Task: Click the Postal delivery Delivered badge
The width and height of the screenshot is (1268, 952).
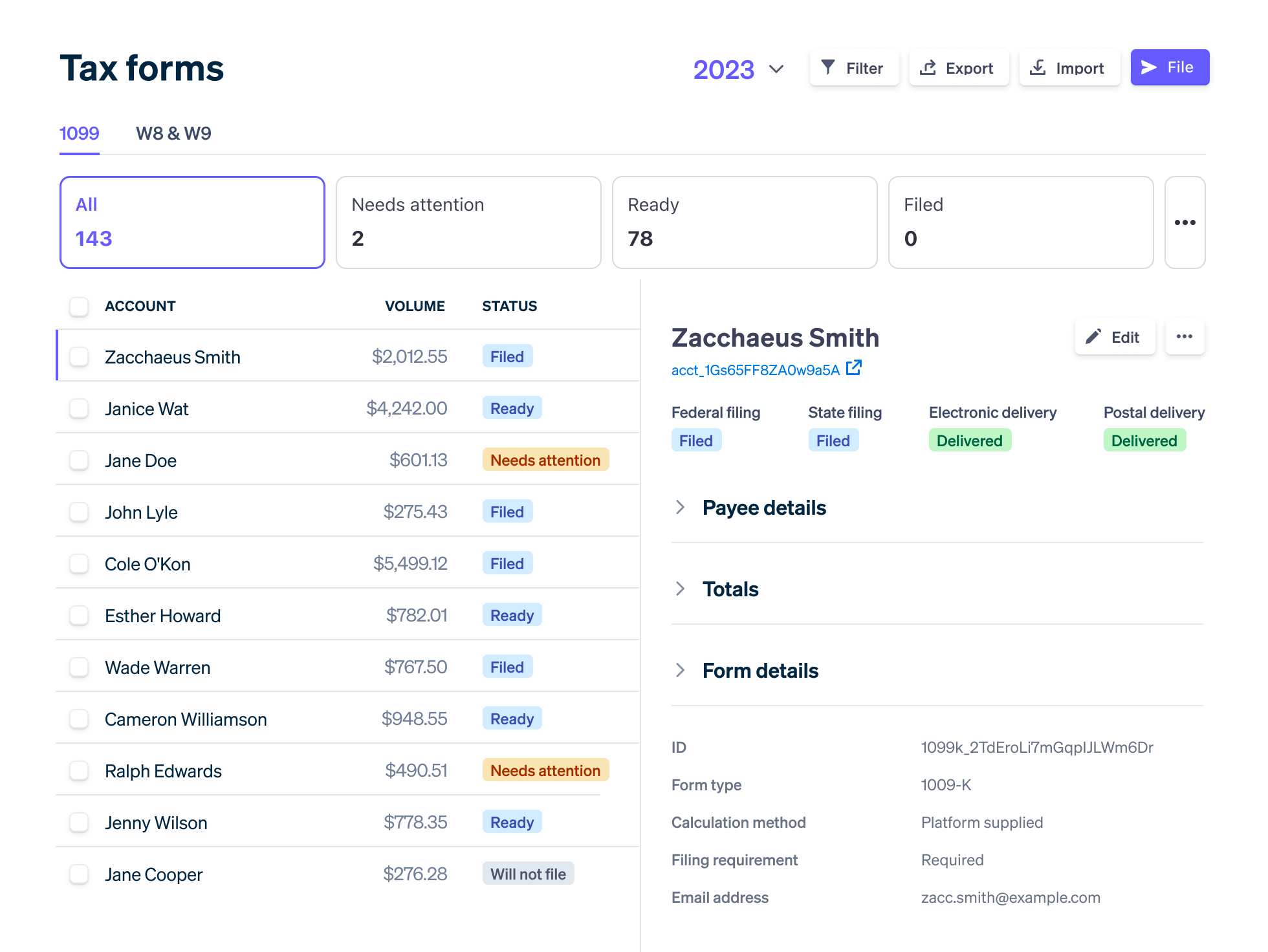Action: pos(1144,440)
